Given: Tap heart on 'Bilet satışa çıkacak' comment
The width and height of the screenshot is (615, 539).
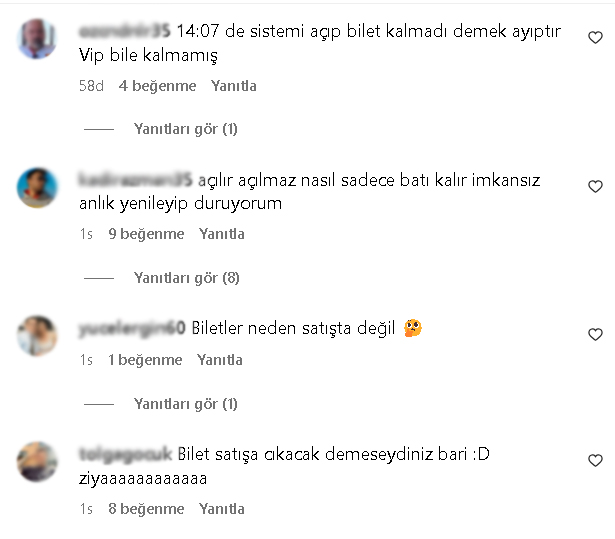Looking at the screenshot, I should 595,460.
